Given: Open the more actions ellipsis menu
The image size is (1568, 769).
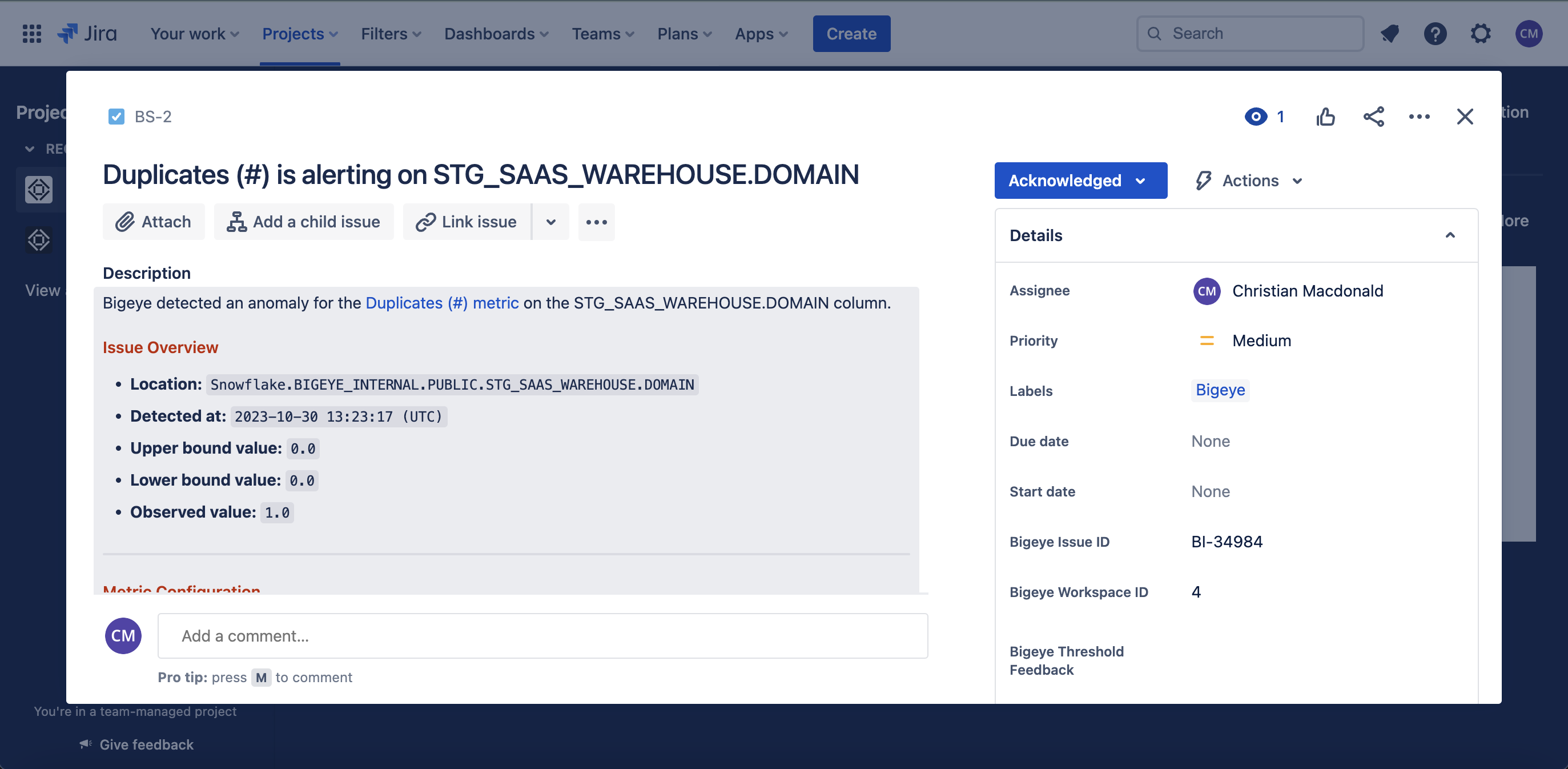Looking at the screenshot, I should pyautogui.click(x=1420, y=117).
